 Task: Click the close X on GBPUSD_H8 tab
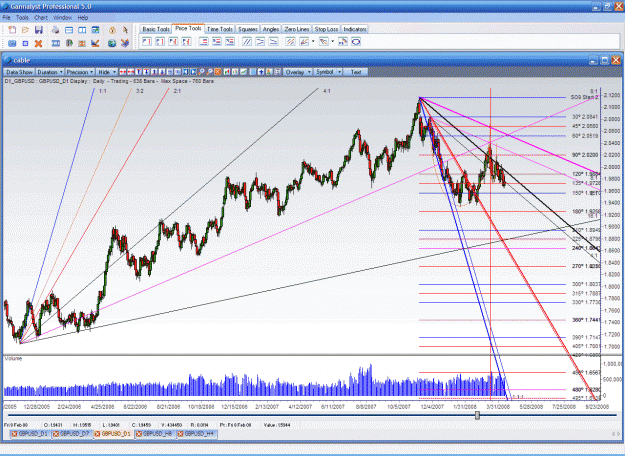139,434
